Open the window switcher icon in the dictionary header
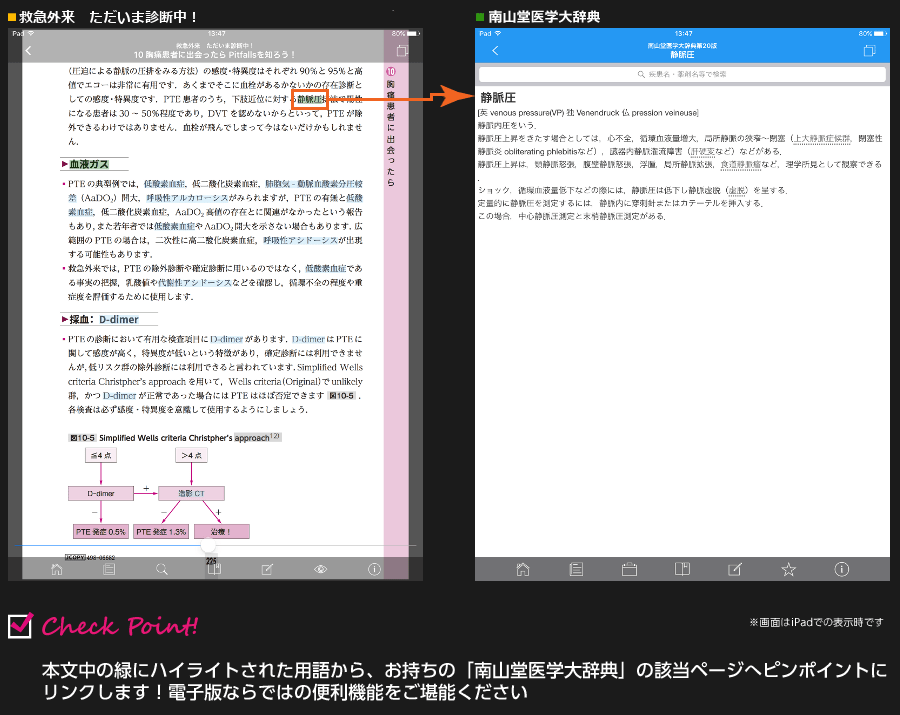This screenshot has width=900, height=715. click(870, 50)
